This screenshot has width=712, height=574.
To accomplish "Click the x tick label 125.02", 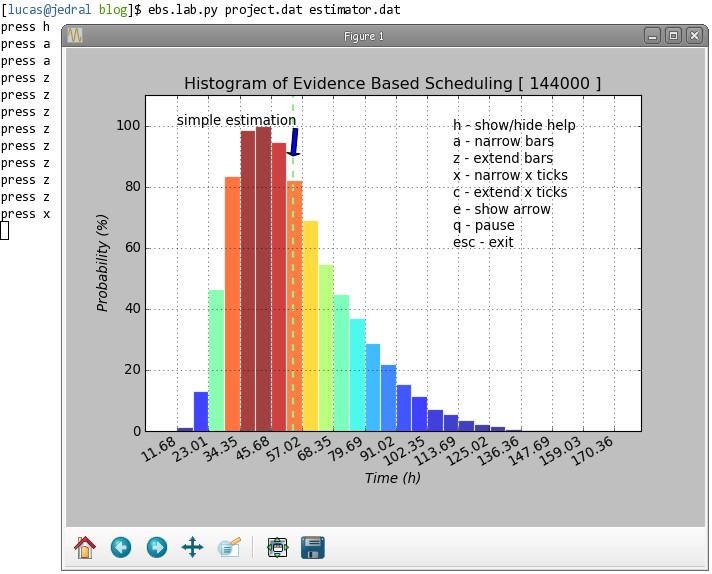I will tap(467, 450).
